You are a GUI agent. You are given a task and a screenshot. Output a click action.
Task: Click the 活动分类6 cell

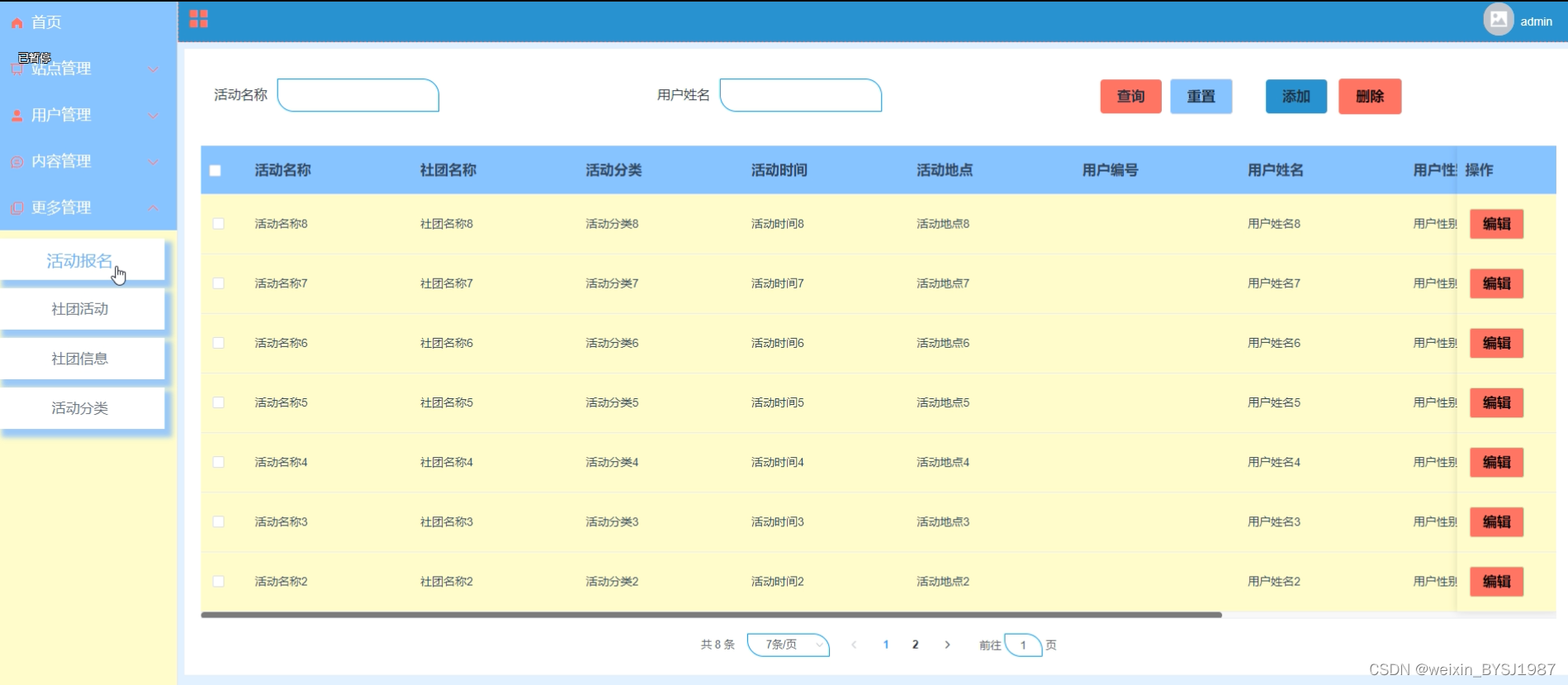point(612,343)
